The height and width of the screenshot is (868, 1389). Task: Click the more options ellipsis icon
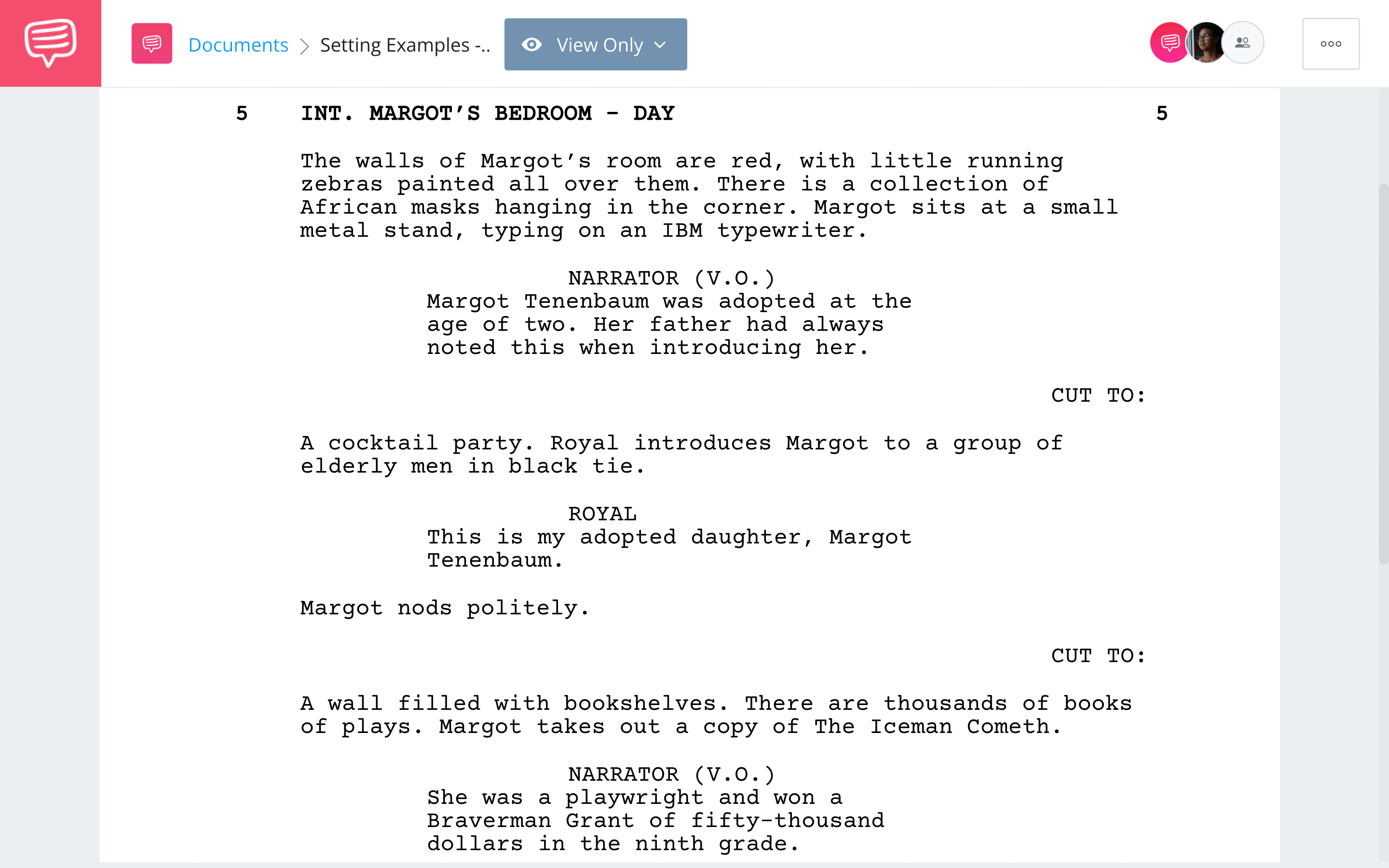pos(1331,43)
